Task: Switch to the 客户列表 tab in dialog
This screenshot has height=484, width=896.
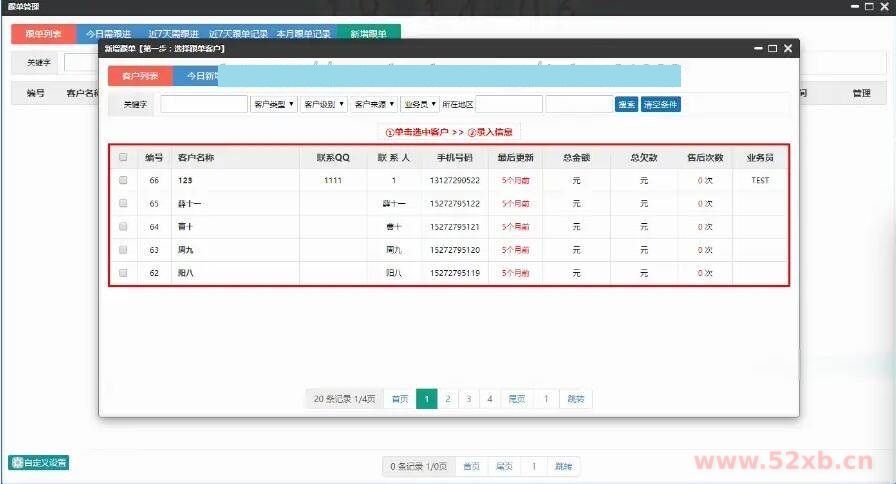Action: (140, 76)
